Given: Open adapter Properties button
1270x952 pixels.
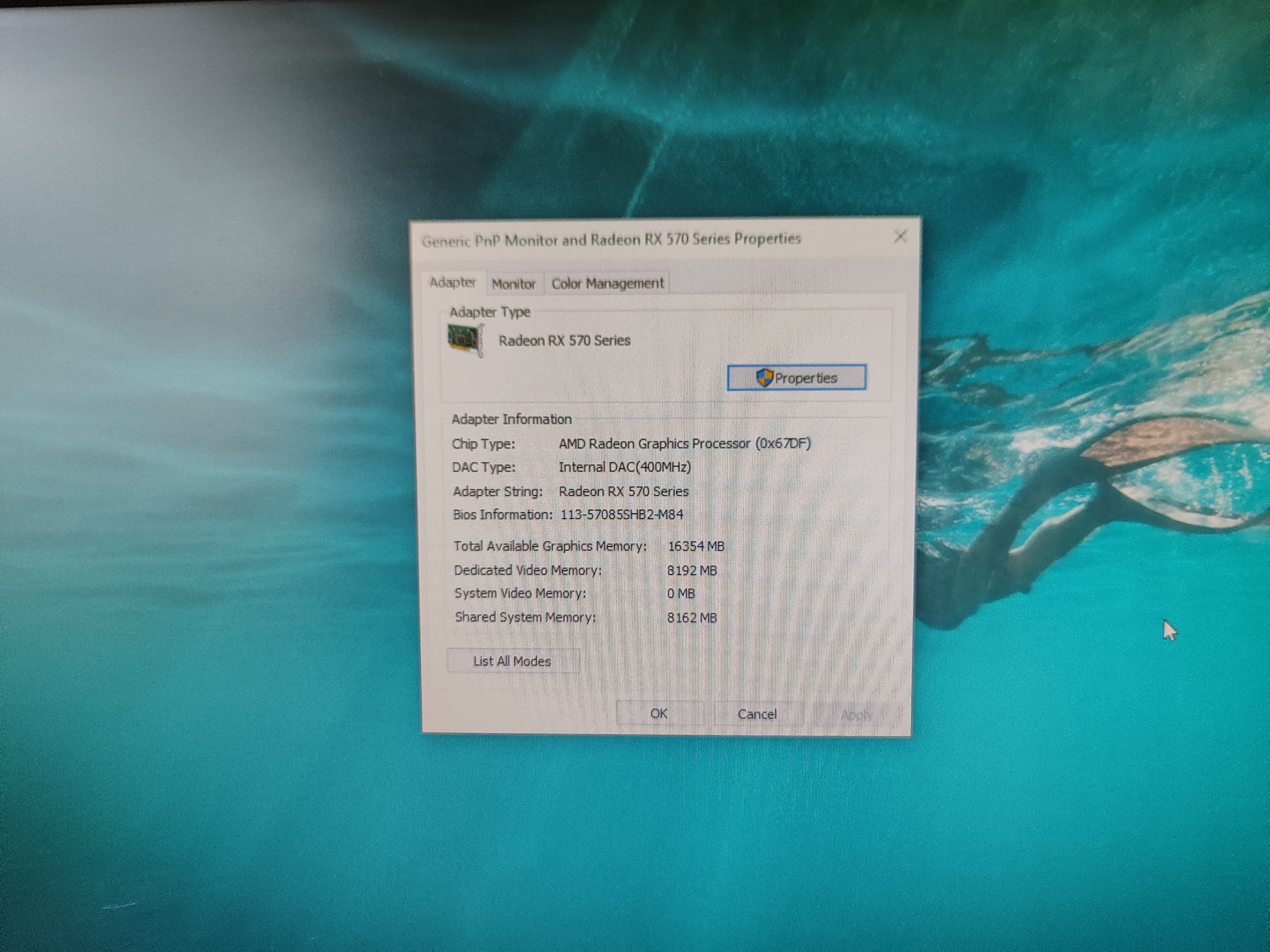Looking at the screenshot, I should tap(796, 378).
